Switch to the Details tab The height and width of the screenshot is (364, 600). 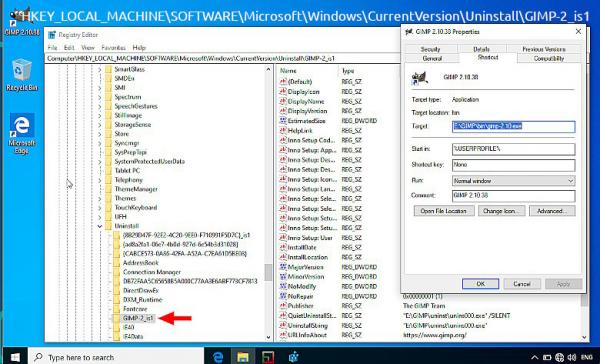(481, 49)
